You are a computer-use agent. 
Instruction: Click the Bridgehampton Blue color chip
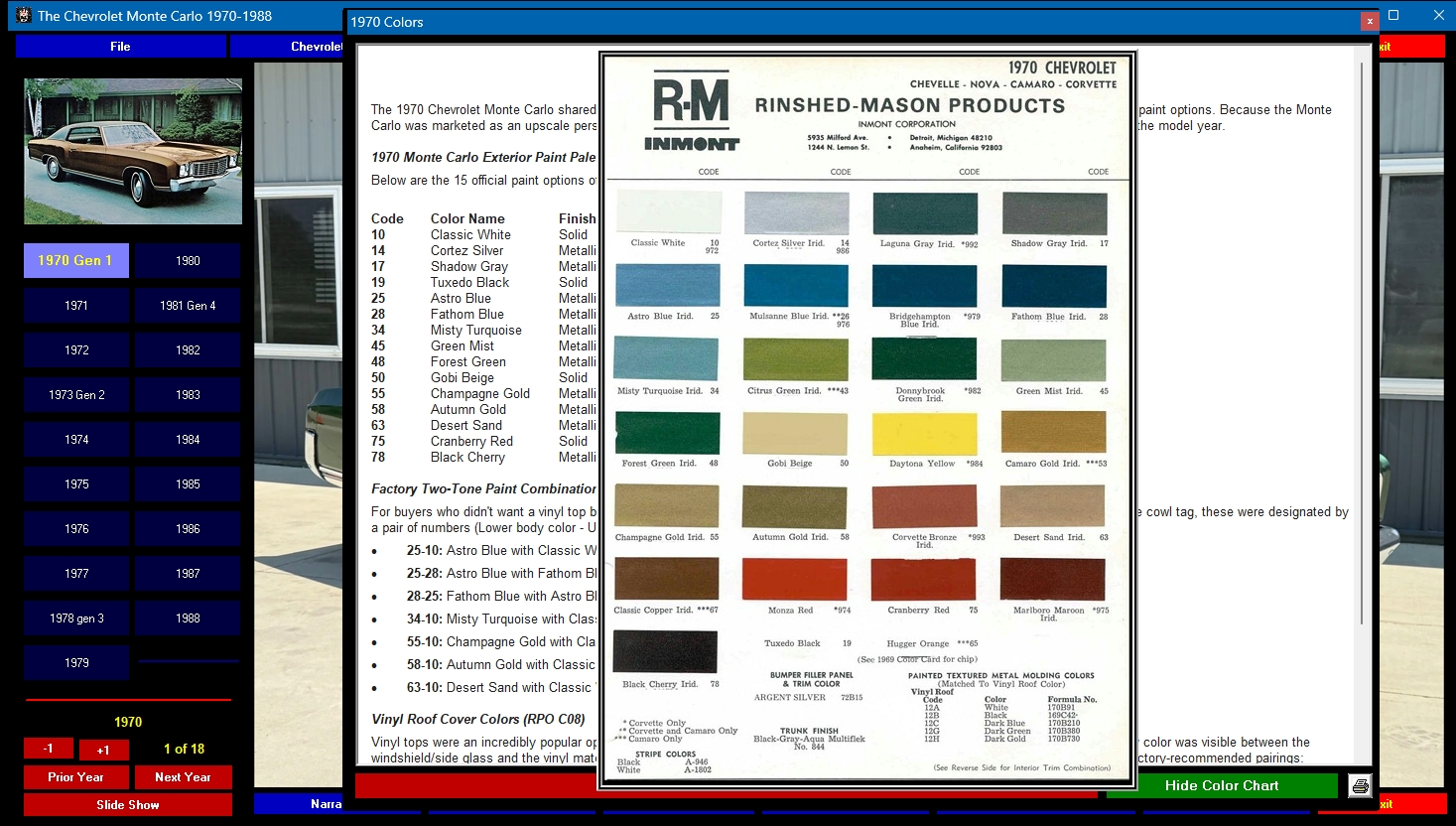pyautogui.click(x=924, y=286)
